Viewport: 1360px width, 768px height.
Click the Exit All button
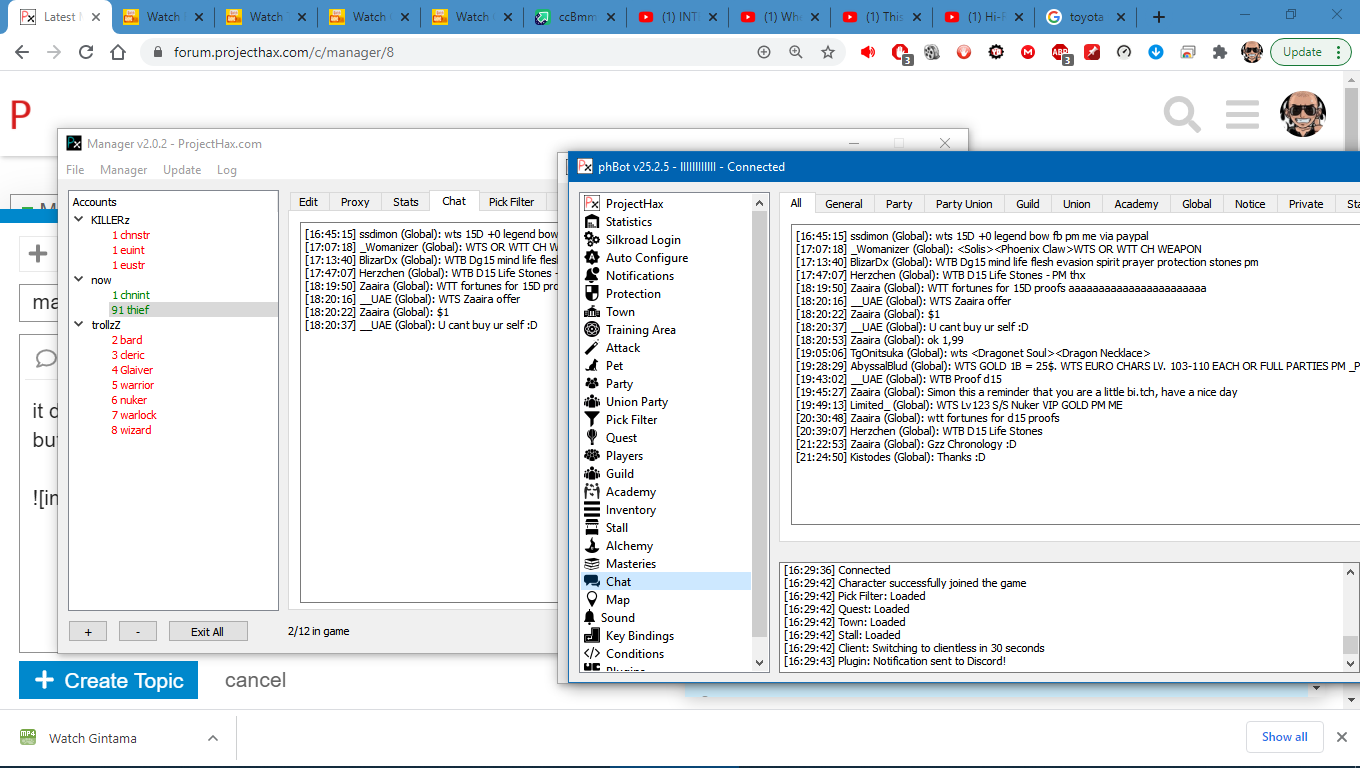click(207, 632)
